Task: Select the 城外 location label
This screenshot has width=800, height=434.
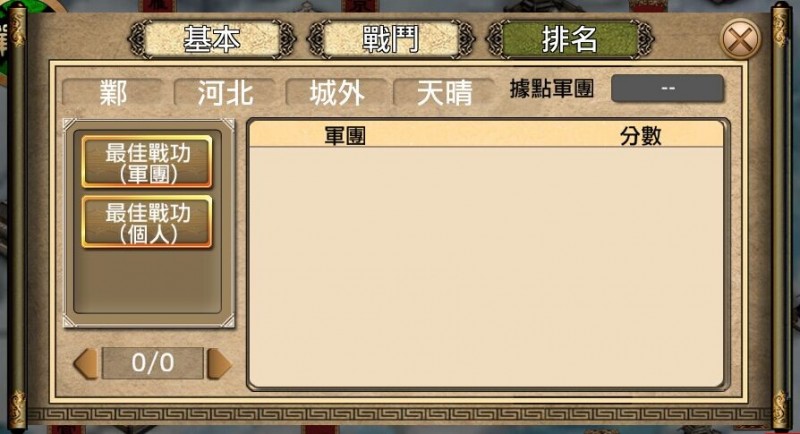Action: pyautogui.click(x=337, y=93)
